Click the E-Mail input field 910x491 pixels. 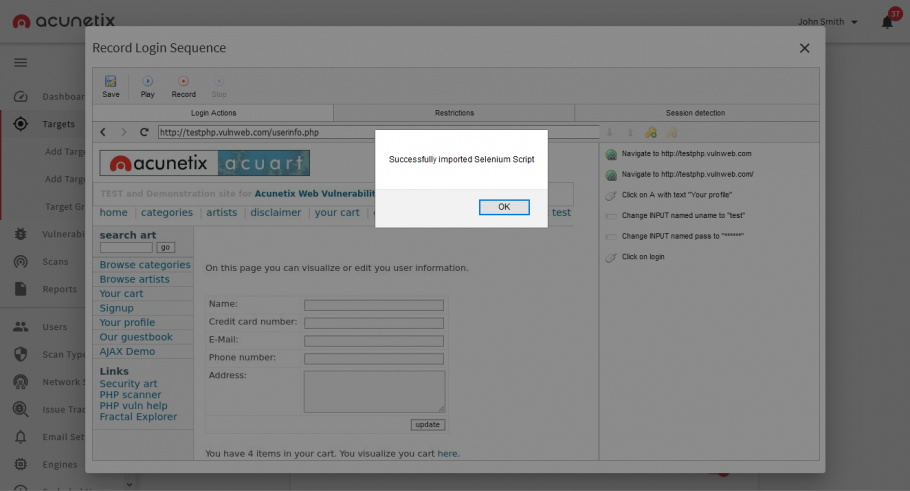click(374, 341)
